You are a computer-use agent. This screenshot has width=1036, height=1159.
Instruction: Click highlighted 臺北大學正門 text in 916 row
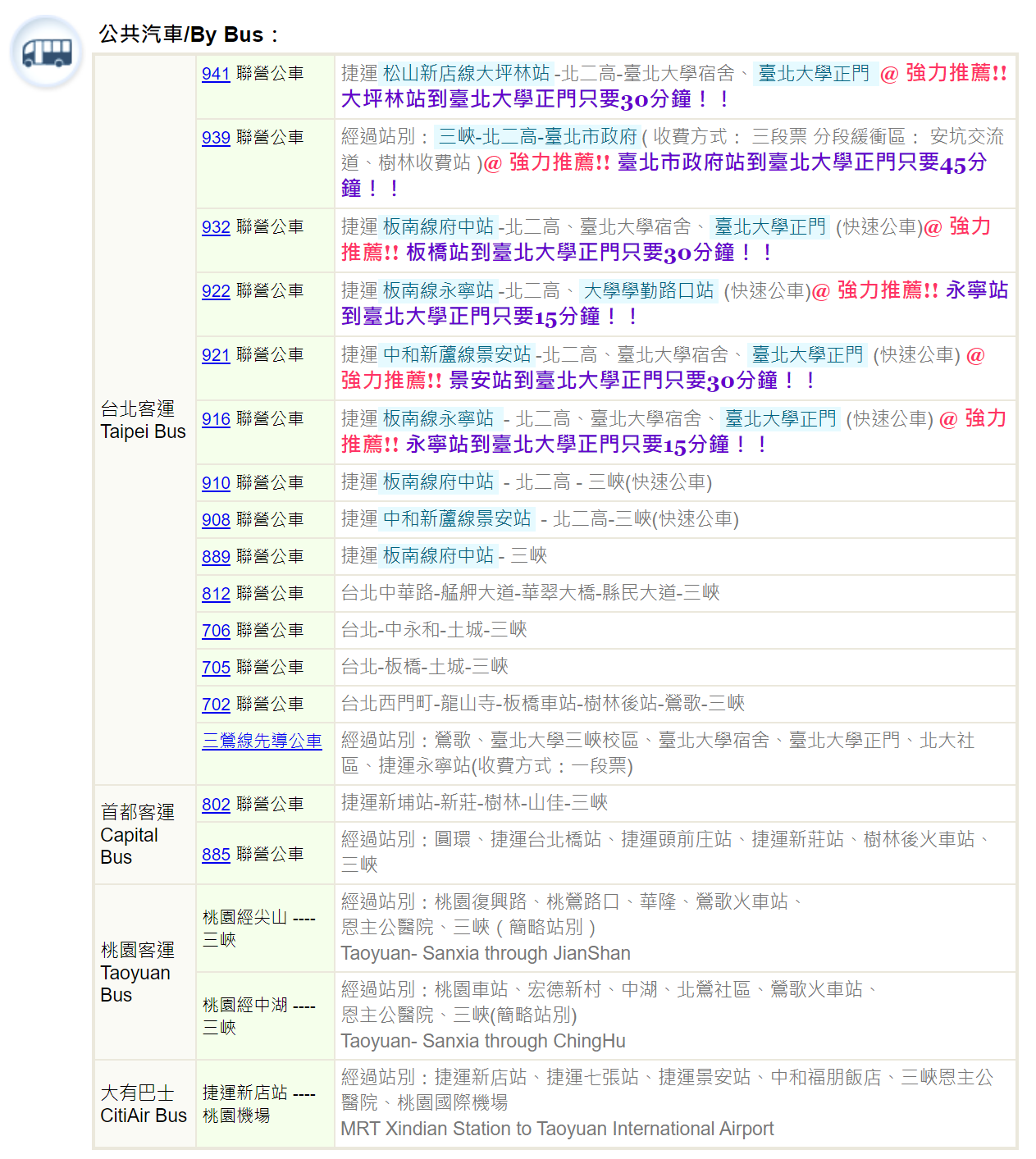tap(781, 419)
